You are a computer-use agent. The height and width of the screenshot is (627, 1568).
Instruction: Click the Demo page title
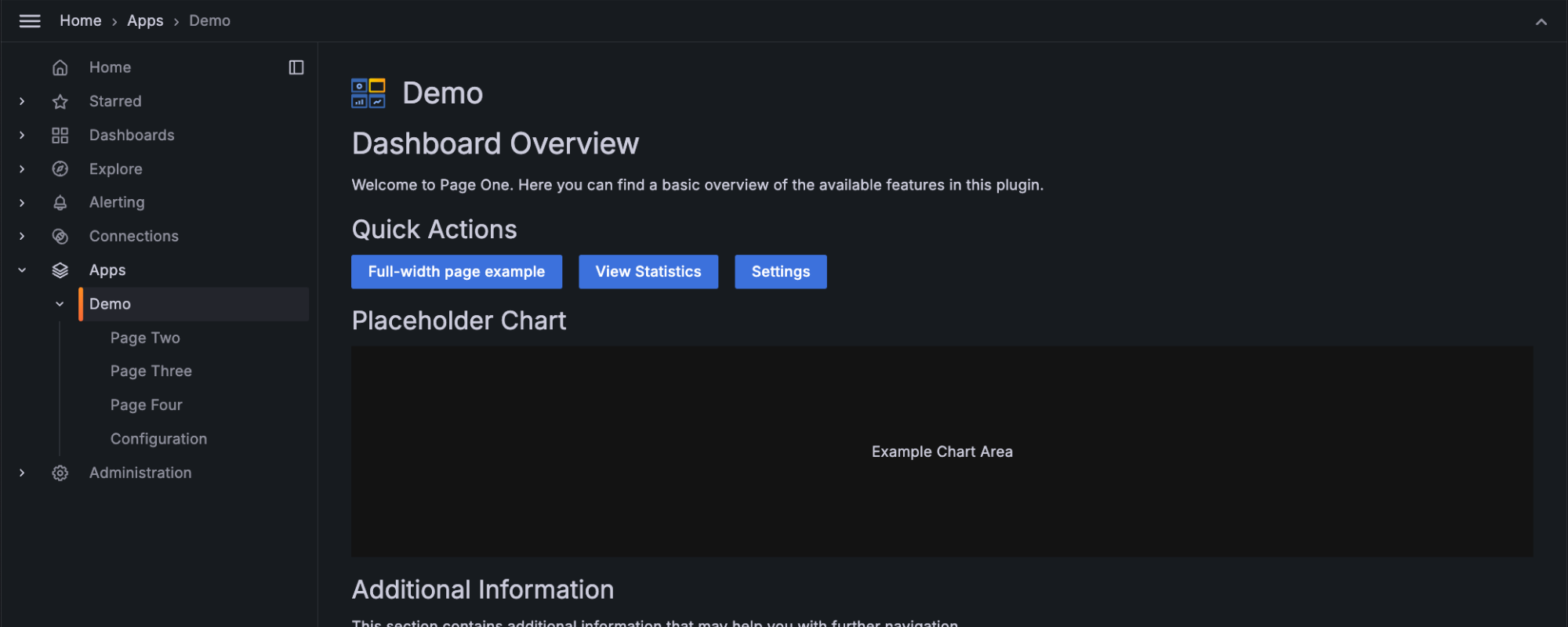[443, 93]
